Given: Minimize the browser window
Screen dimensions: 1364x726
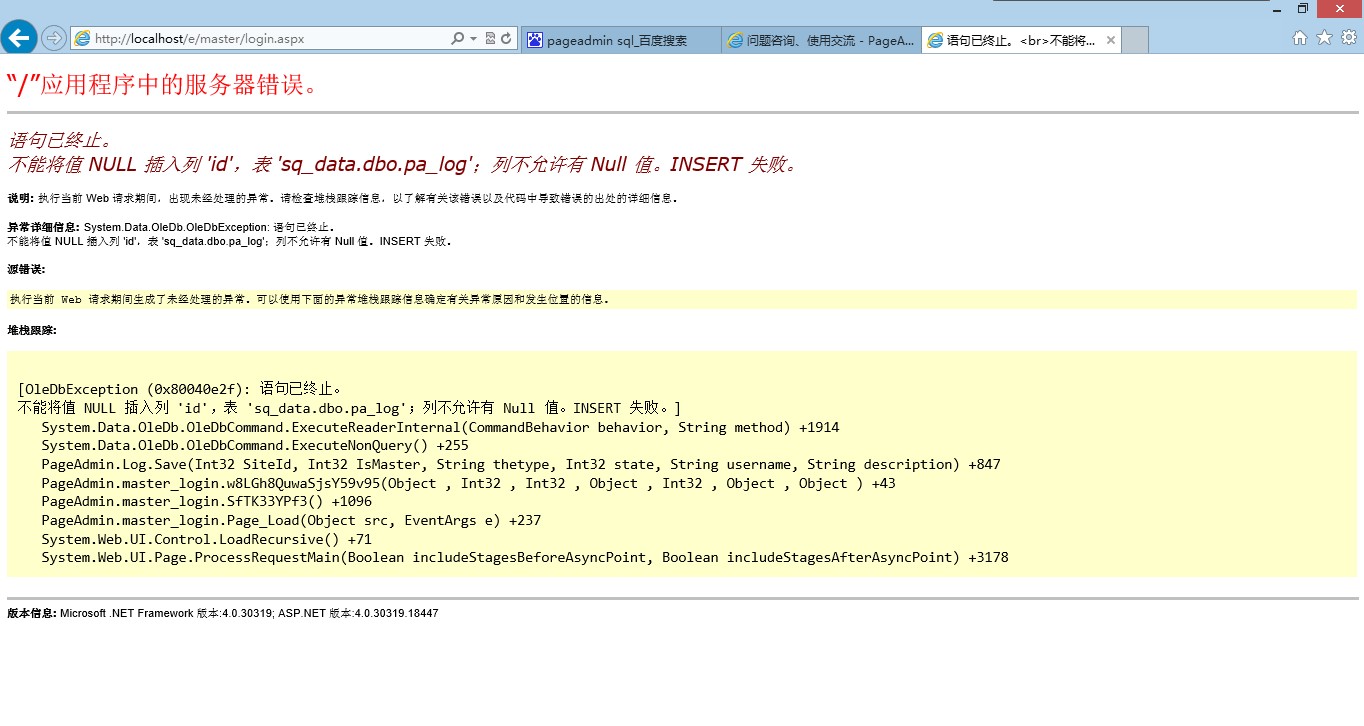Looking at the screenshot, I should point(1277,9).
